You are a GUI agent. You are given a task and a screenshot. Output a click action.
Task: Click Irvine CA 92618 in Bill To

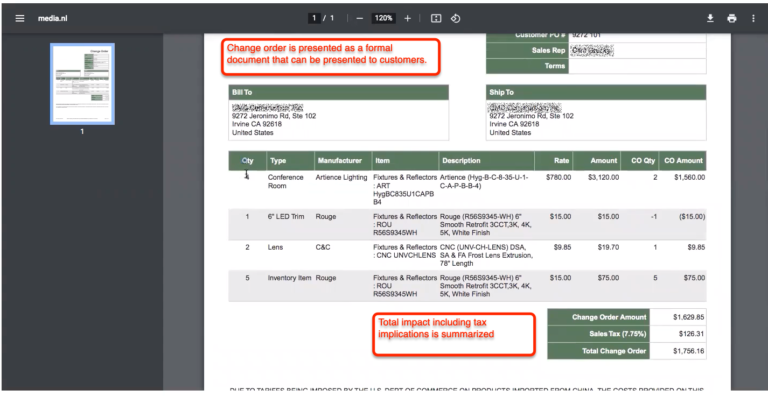pos(257,124)
